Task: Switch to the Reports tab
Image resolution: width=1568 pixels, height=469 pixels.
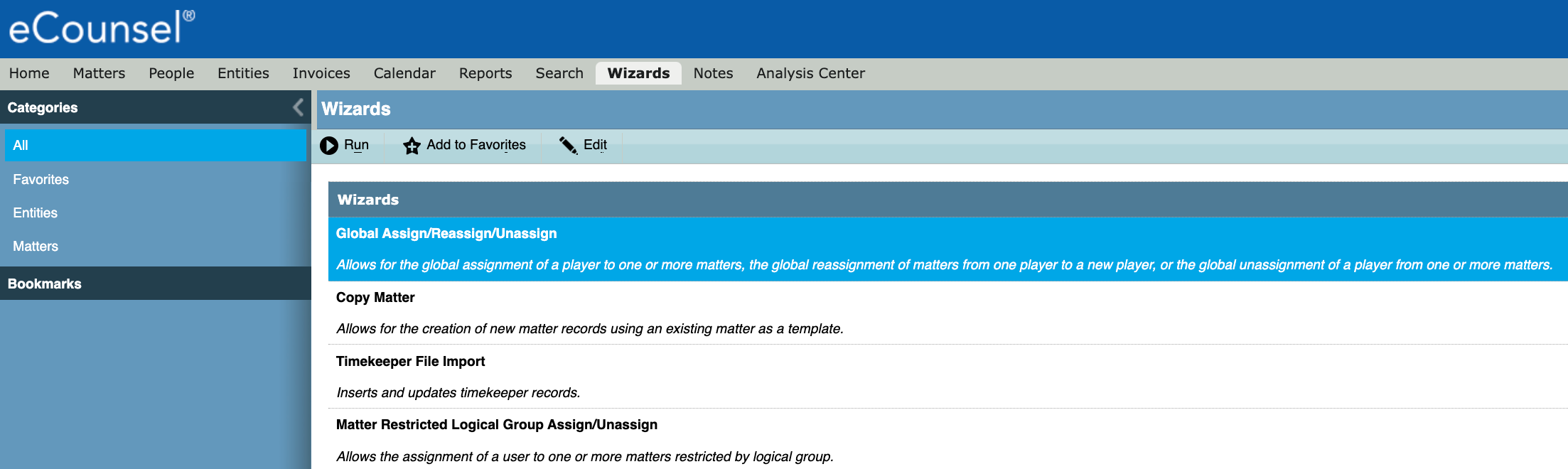Action: tap(485, 73)
